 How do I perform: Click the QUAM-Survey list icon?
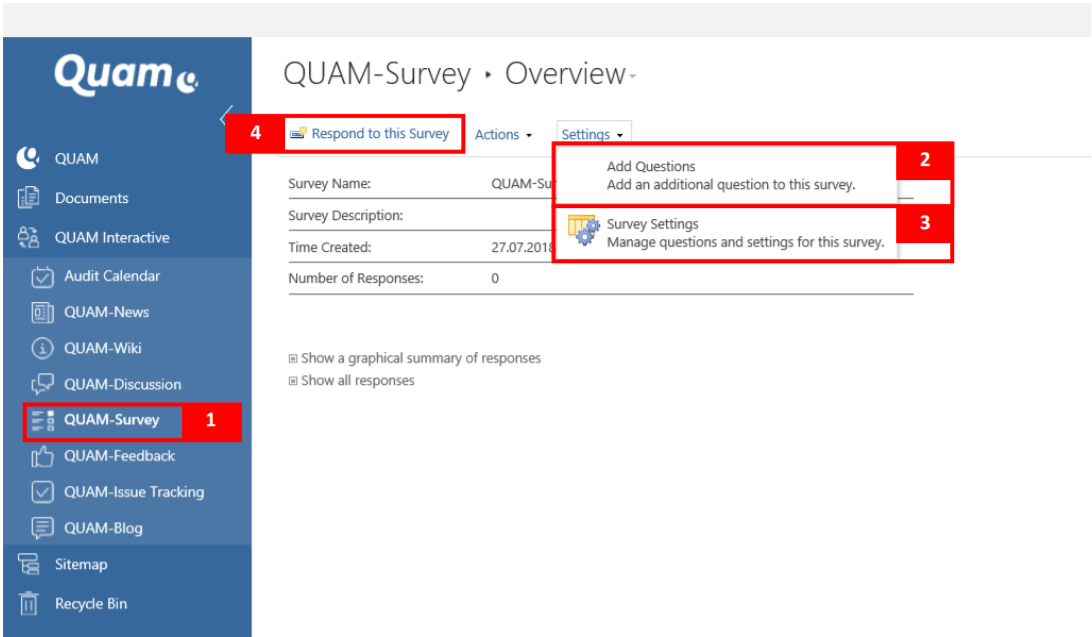42,420
